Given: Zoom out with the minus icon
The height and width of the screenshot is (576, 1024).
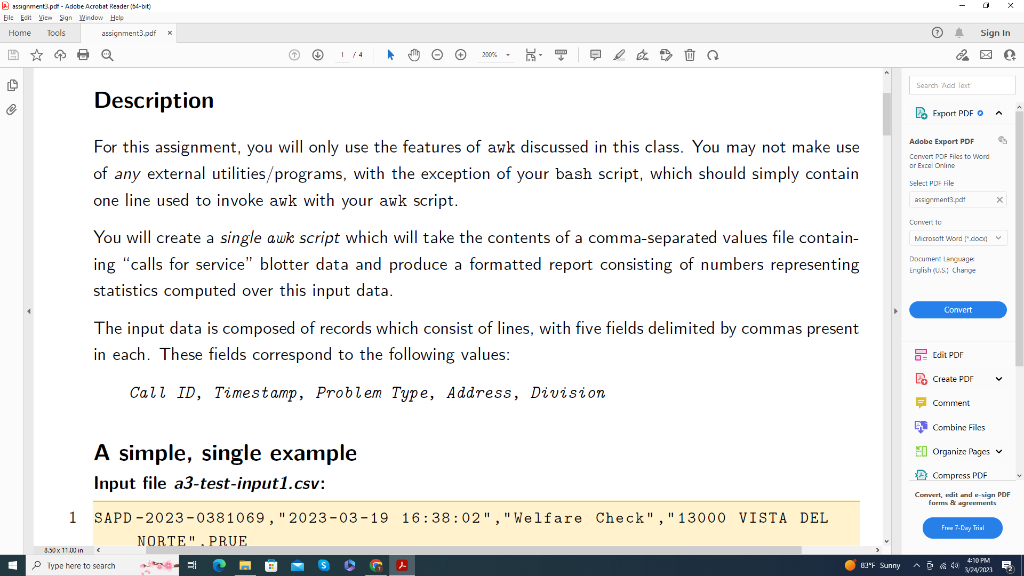Looking at the screenshot, I should (438, 56).
